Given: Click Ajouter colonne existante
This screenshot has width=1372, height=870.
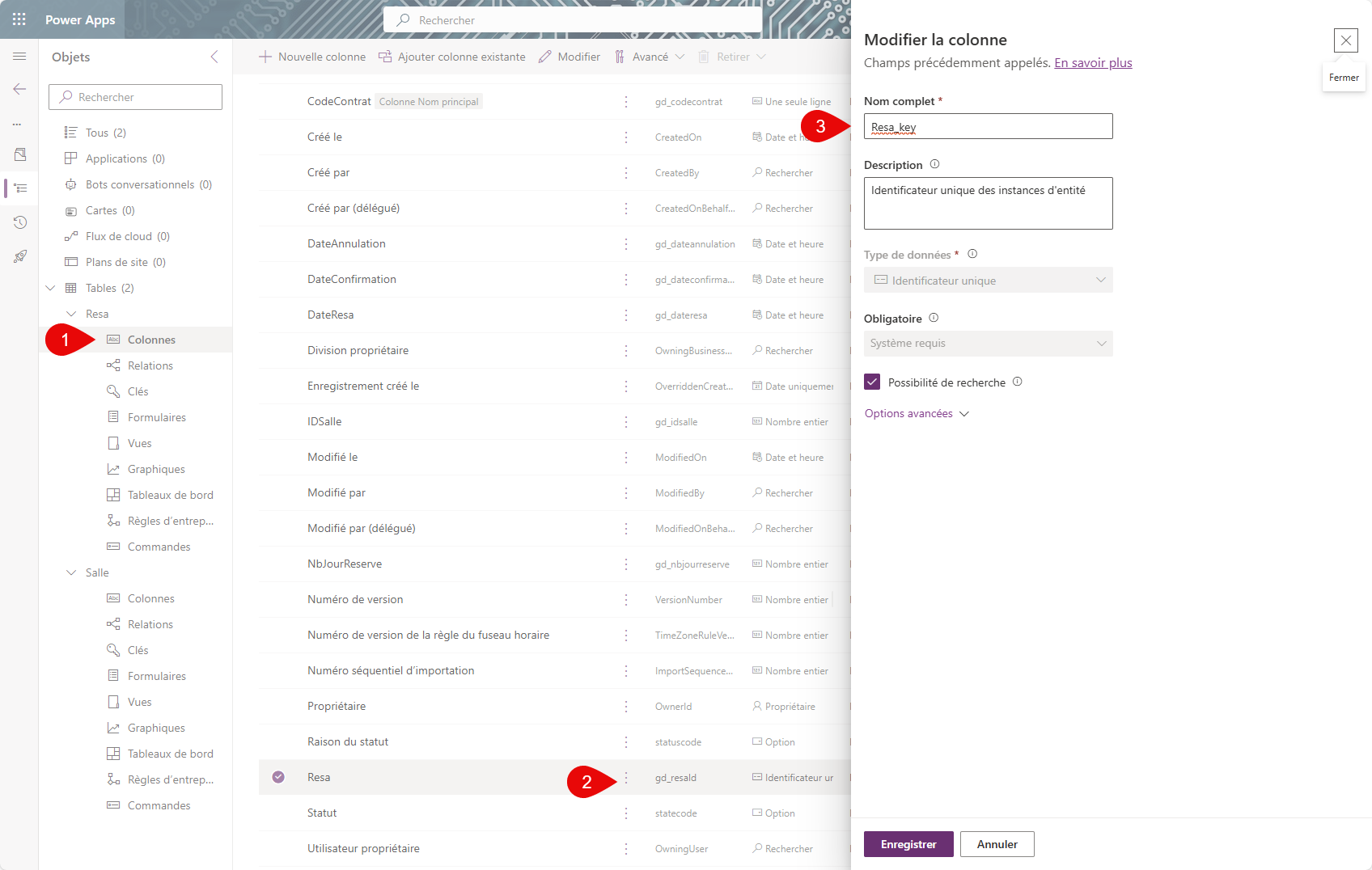Looking at the screenshot, I should (x=452, y=57).
